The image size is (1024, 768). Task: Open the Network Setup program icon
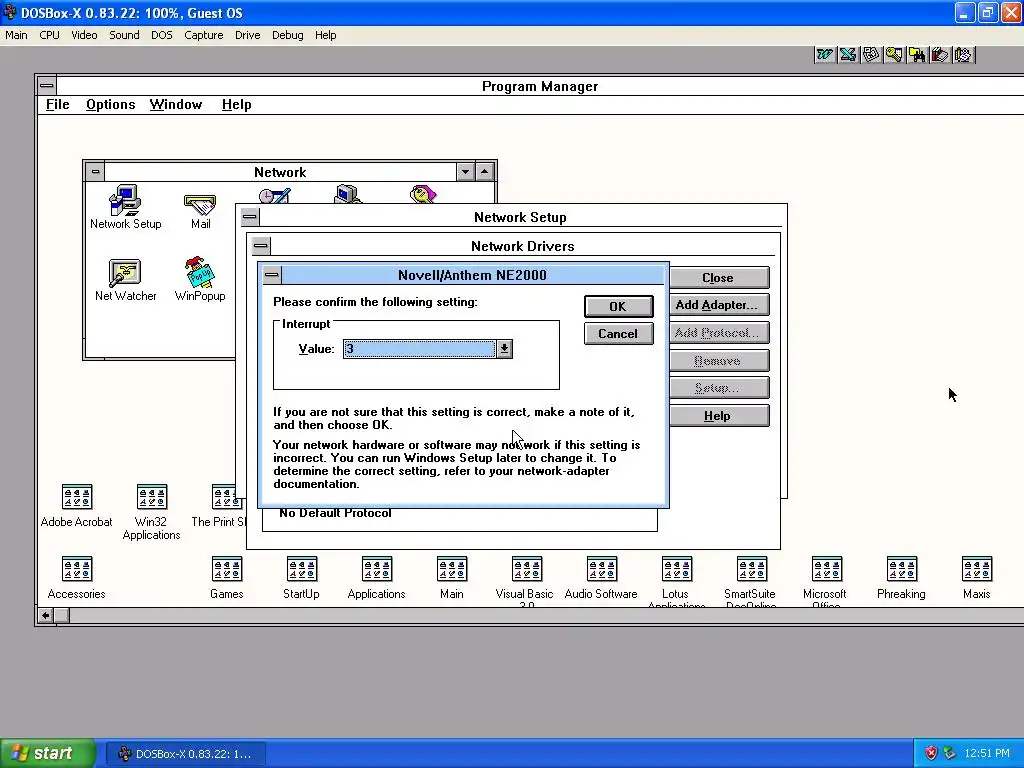click(x=125, y=207)
